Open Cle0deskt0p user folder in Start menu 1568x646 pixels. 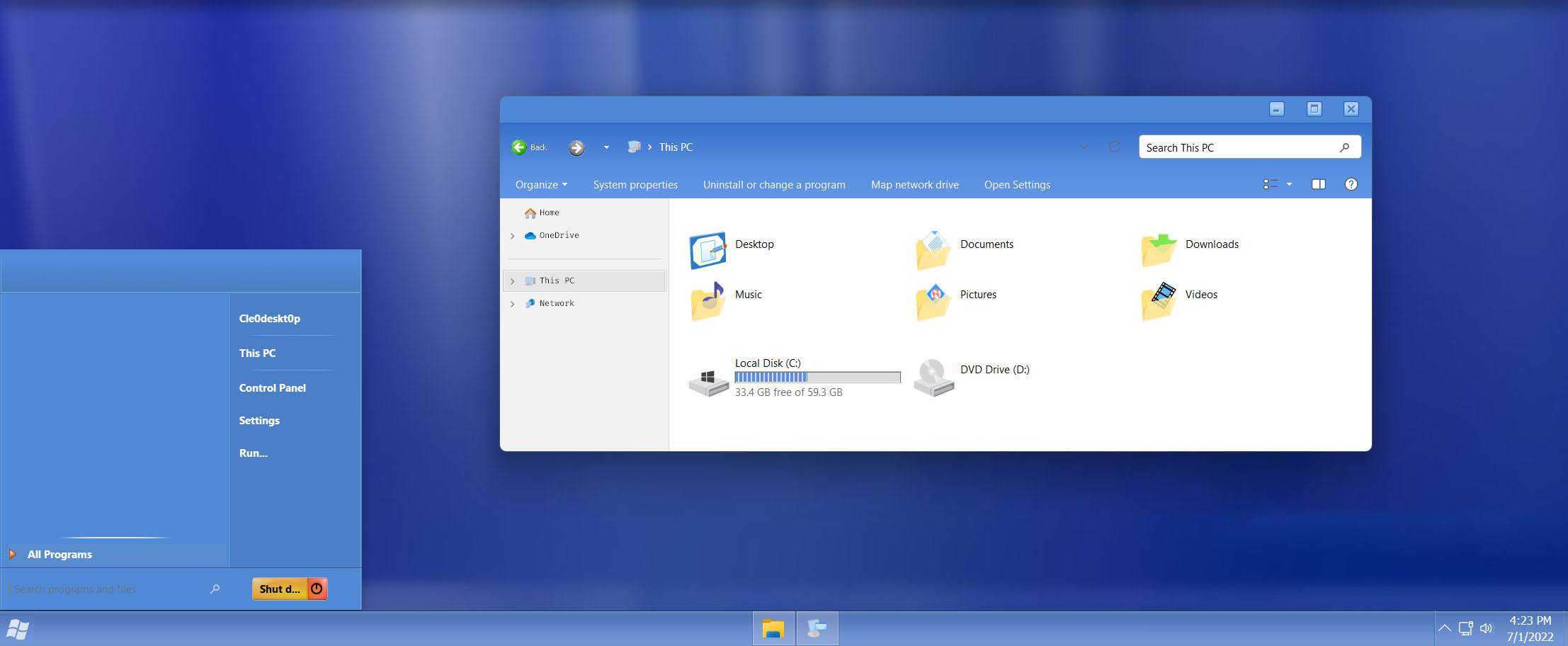tap(270, 319)
